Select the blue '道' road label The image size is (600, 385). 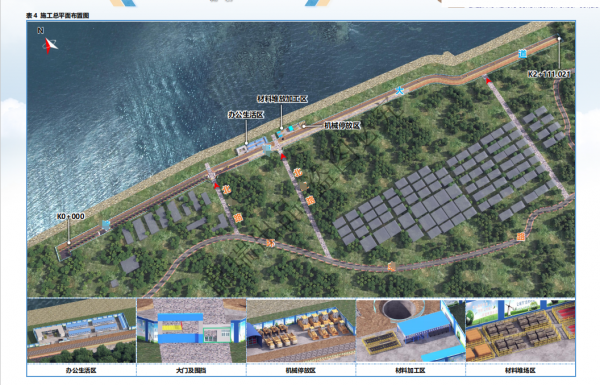pos(522,54)
